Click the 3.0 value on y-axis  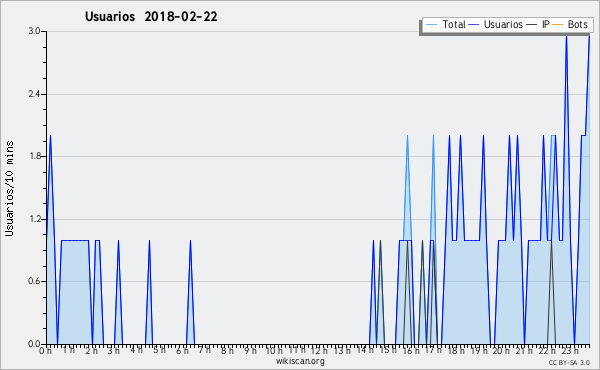click(x=34, y=31)
